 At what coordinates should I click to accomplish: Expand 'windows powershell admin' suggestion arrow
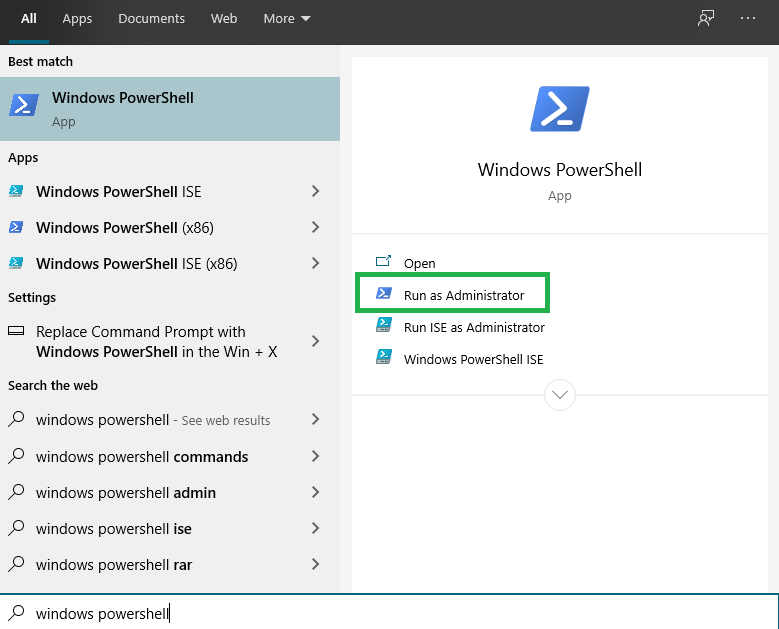pyautogui.click(x=315, y=492)
